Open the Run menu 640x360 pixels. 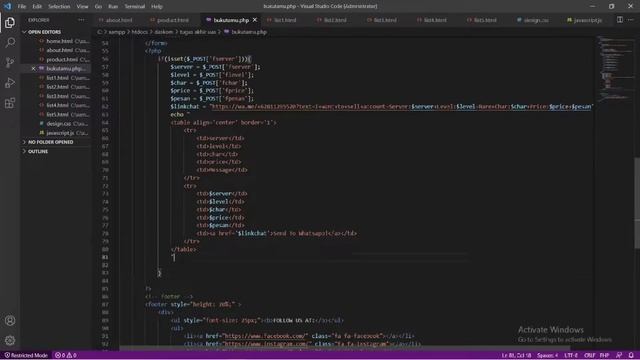point(113,7)
